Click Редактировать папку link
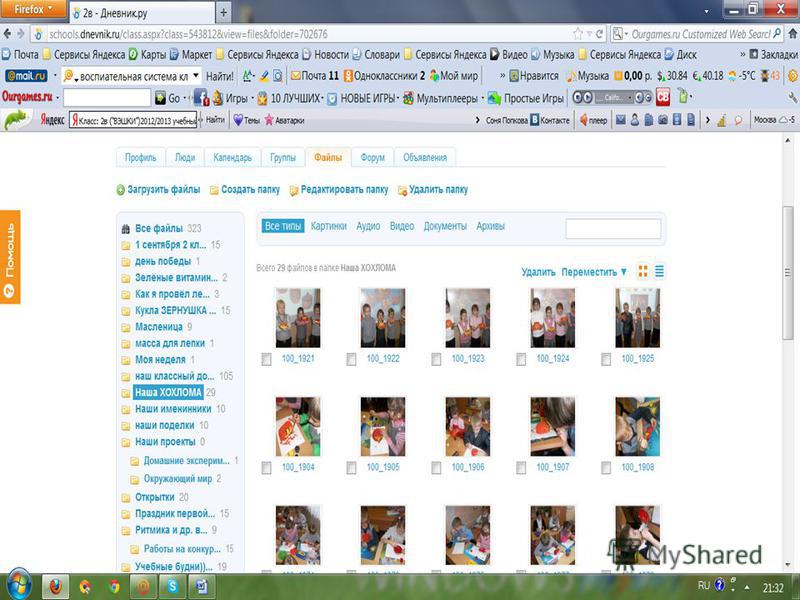Viewport: 800px width, 600px height. [344, 190]
